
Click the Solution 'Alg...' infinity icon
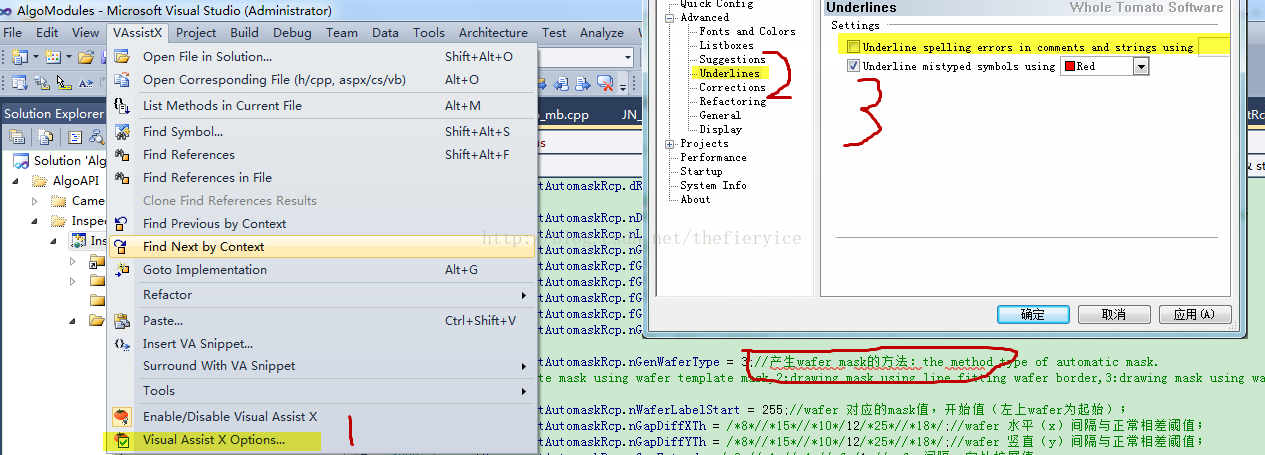21,160
